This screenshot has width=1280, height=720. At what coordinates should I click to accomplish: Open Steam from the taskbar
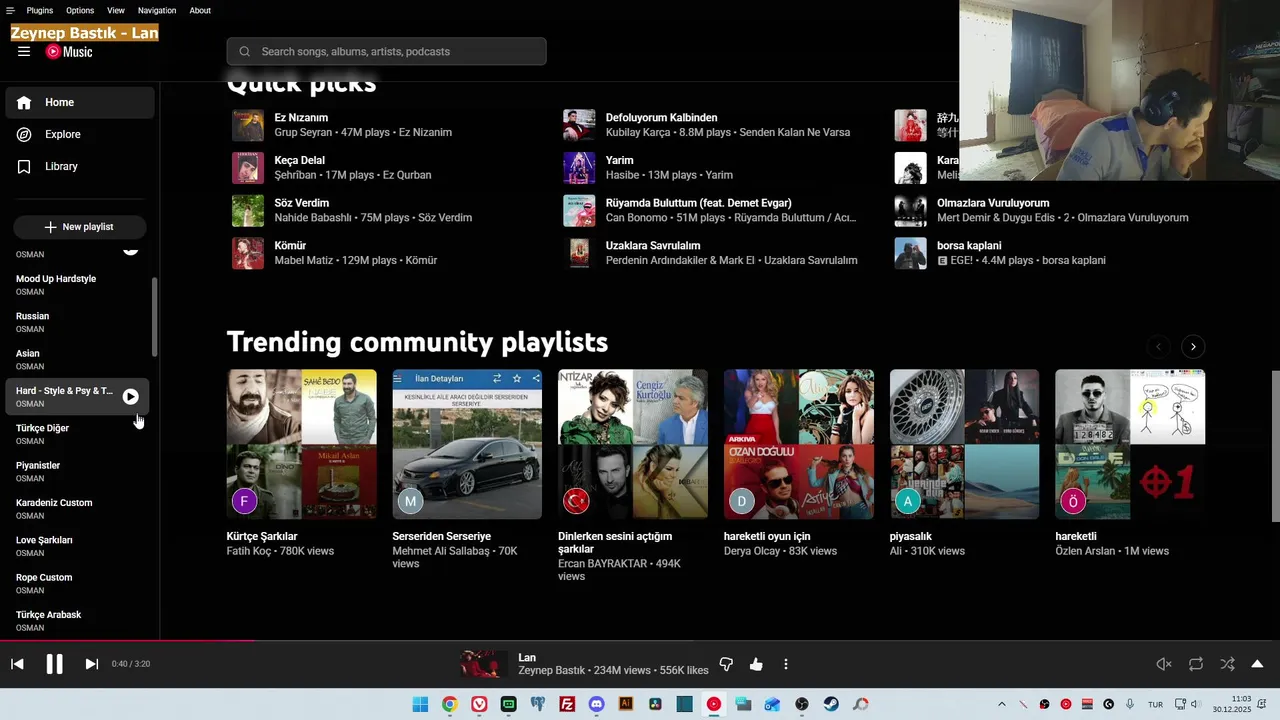[x=831, y=704]
